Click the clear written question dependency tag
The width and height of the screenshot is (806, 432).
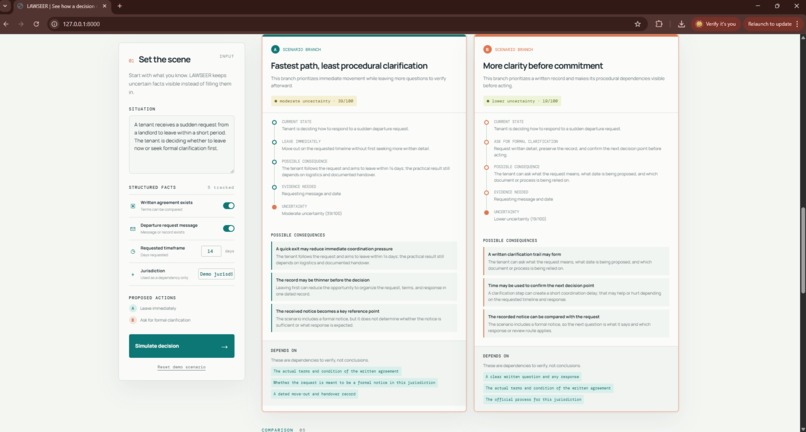click(532, 376)
